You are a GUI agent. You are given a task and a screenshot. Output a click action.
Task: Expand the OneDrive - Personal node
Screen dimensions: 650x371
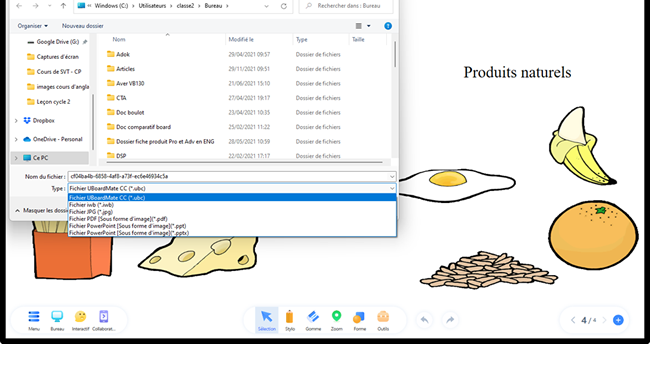[16, 139]
